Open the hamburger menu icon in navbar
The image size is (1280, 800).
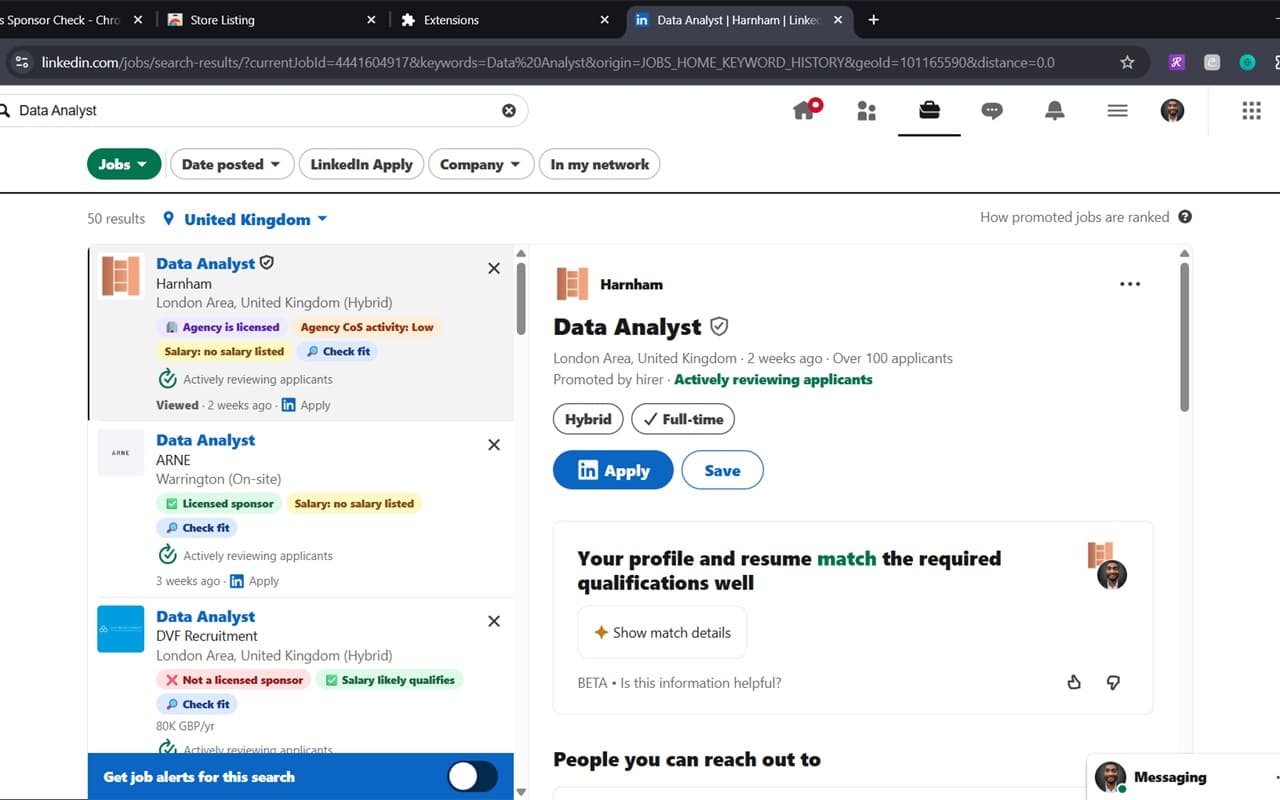[1118, 111]
